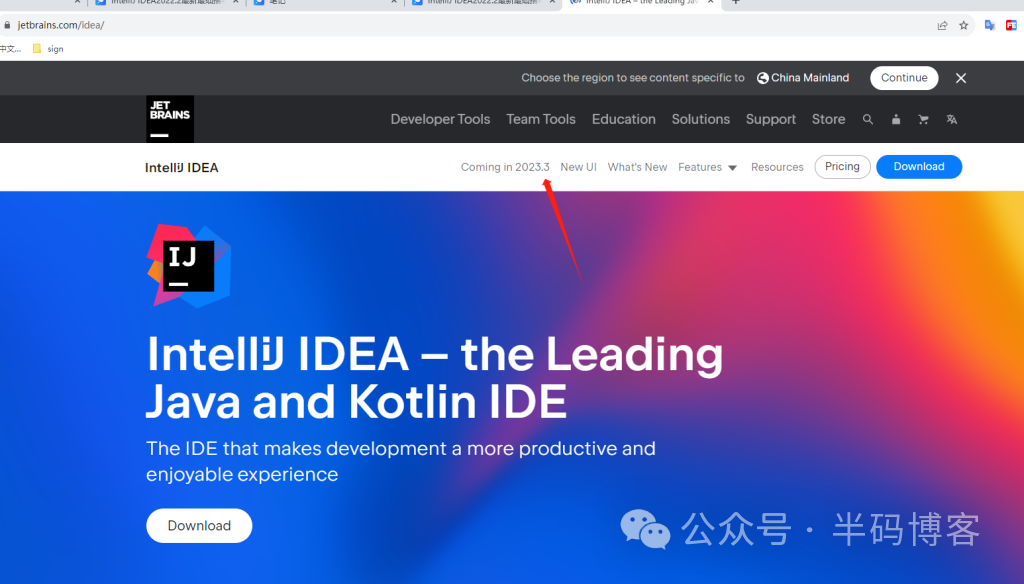This screenshot has height=584, width=1024.
Task: Click the globe icon next to China Mainland
Action: [x=762, y=78]
